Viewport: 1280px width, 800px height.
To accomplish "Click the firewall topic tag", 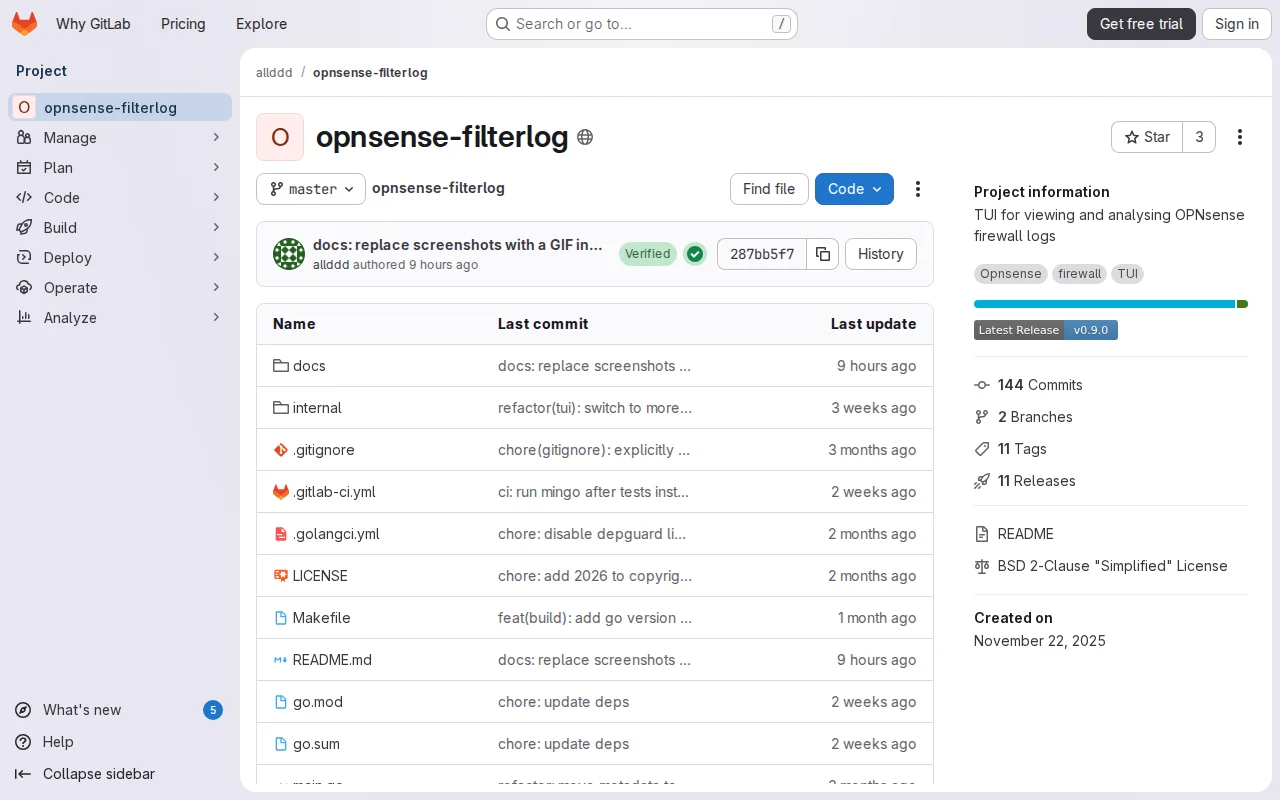I will 1079,274.
